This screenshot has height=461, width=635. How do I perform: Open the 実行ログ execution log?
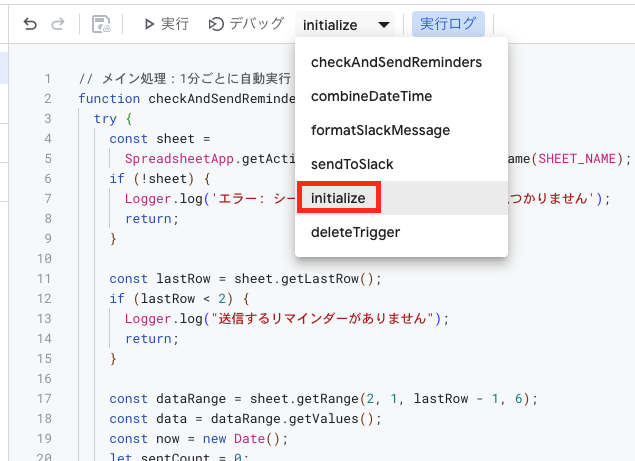click(x=448, y=24)
